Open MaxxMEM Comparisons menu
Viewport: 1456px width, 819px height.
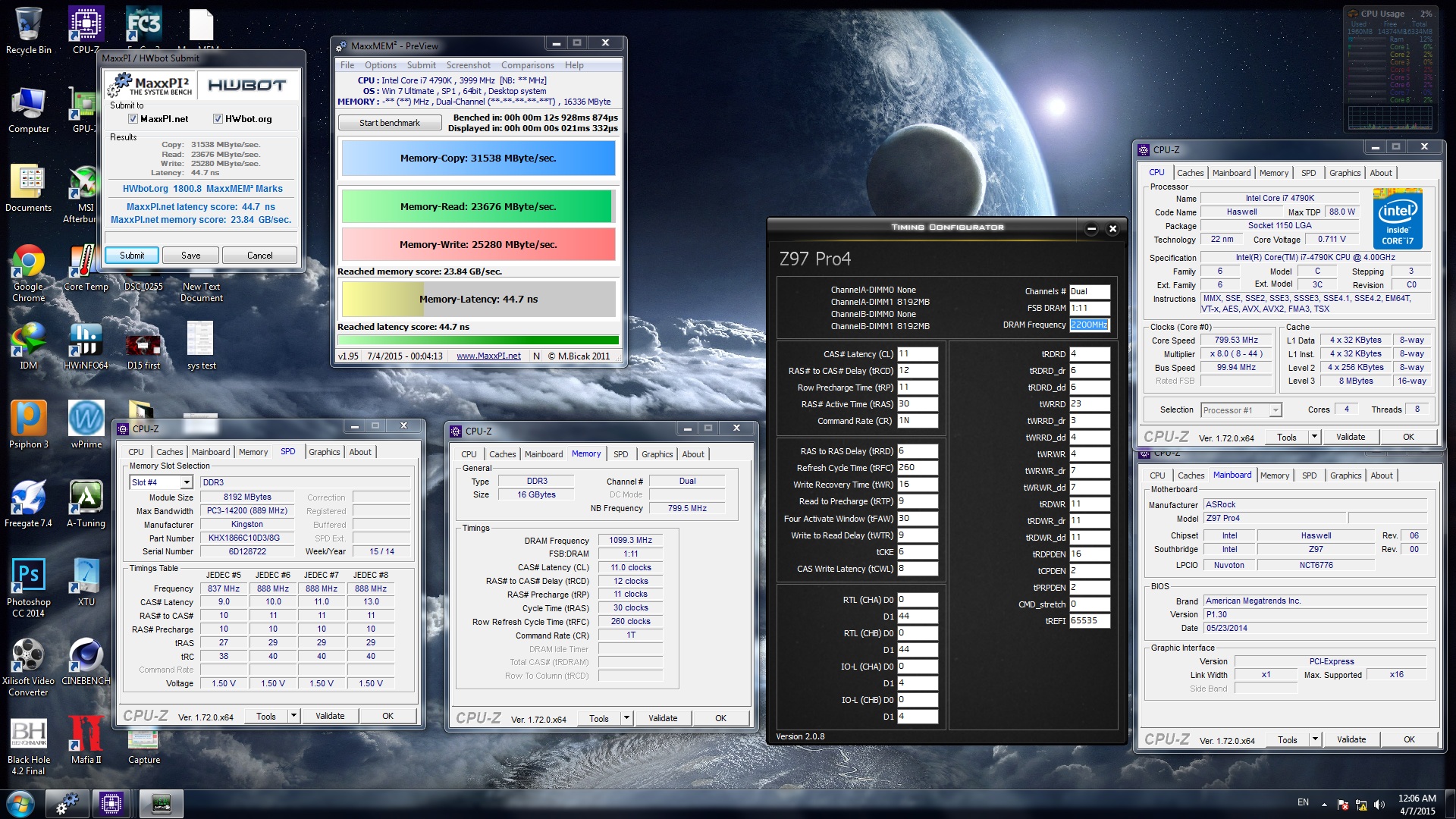pyautogui.click(x=527, y=65)
